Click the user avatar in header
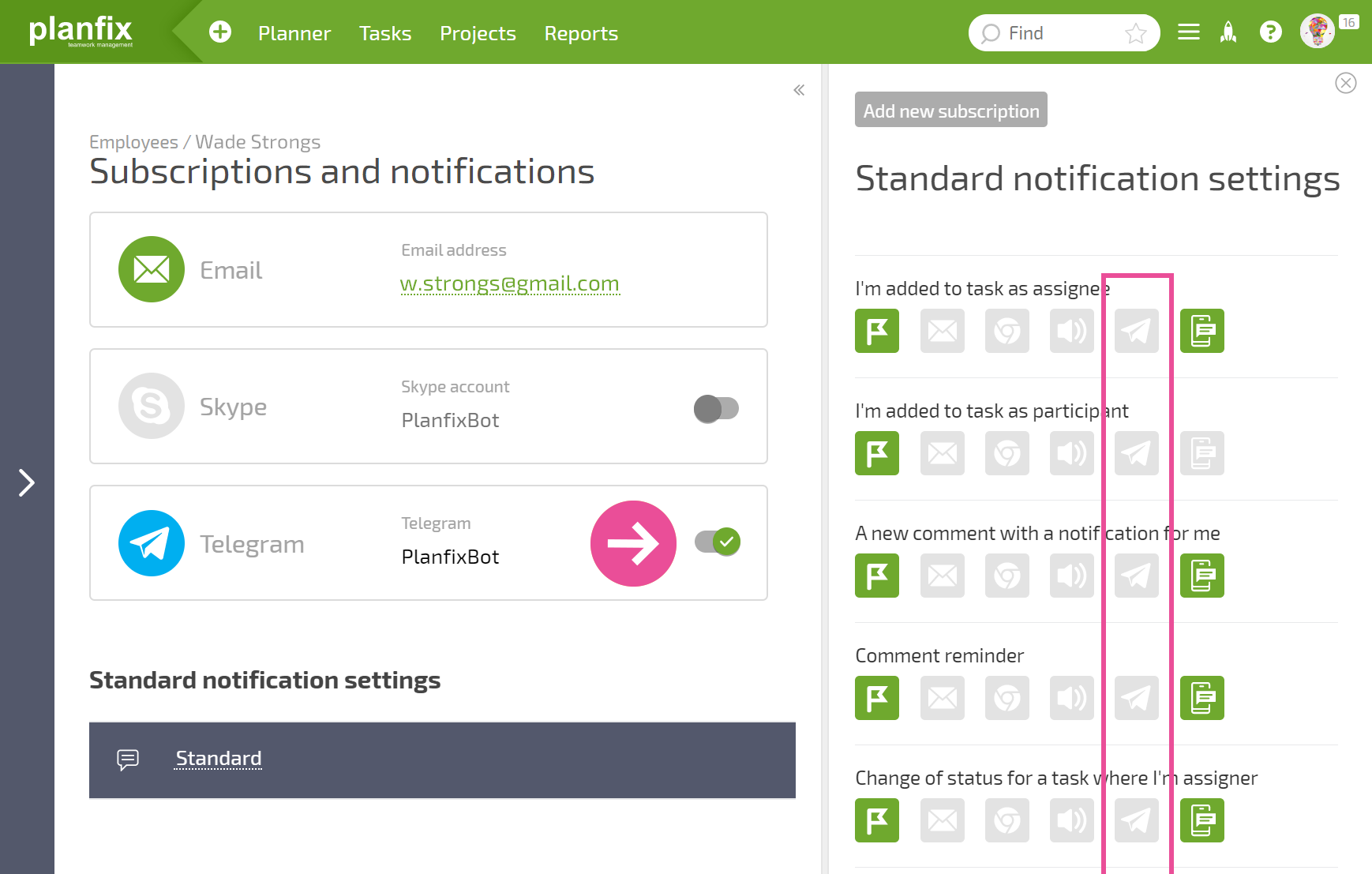Screen dimensions: 1372x874 coord(1317,32)
